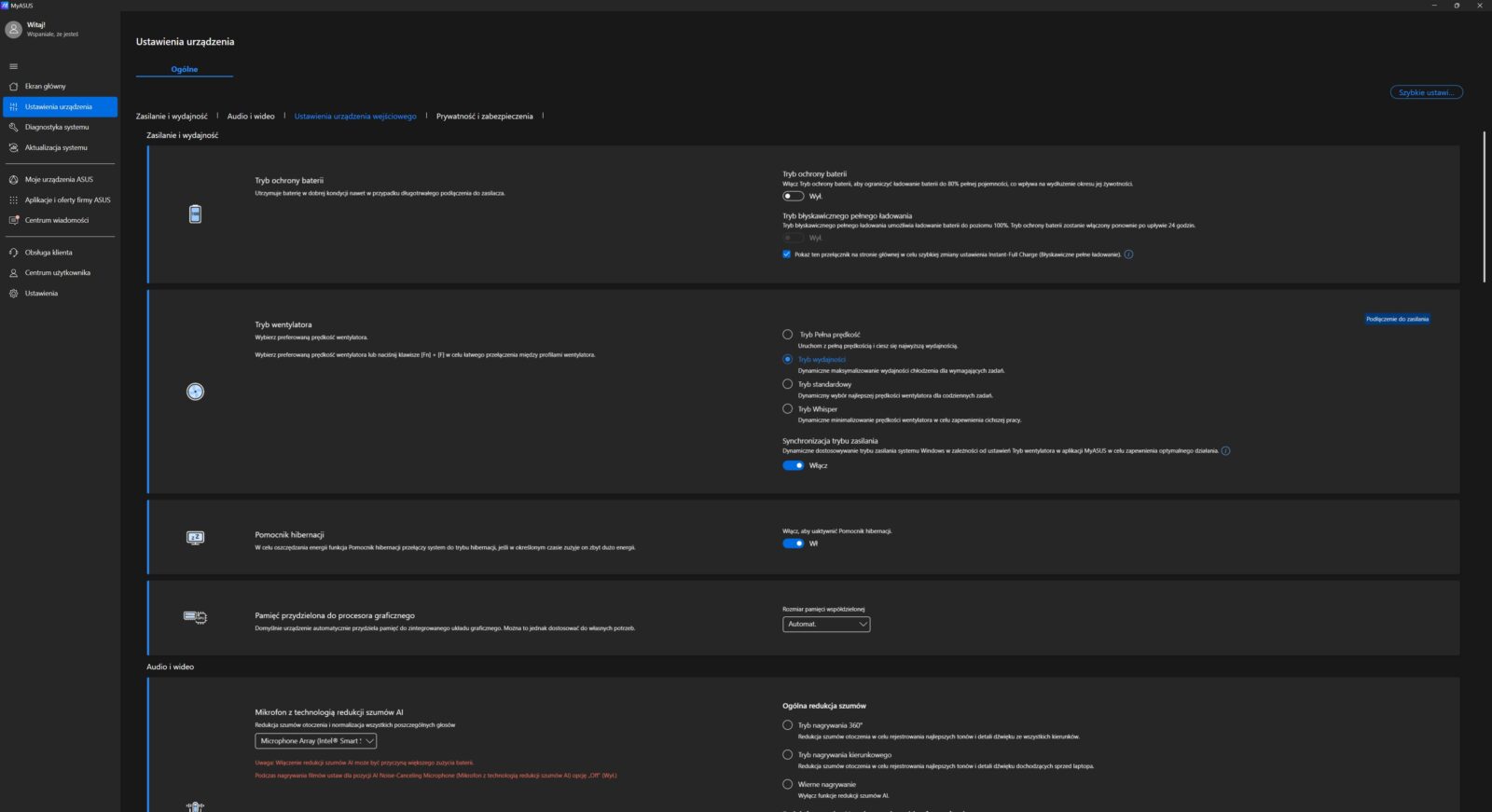Open Aktualizacja systemu from sidebar
Image resolution: width=1492 pixels, height=812 pixels.
(56, 148)
